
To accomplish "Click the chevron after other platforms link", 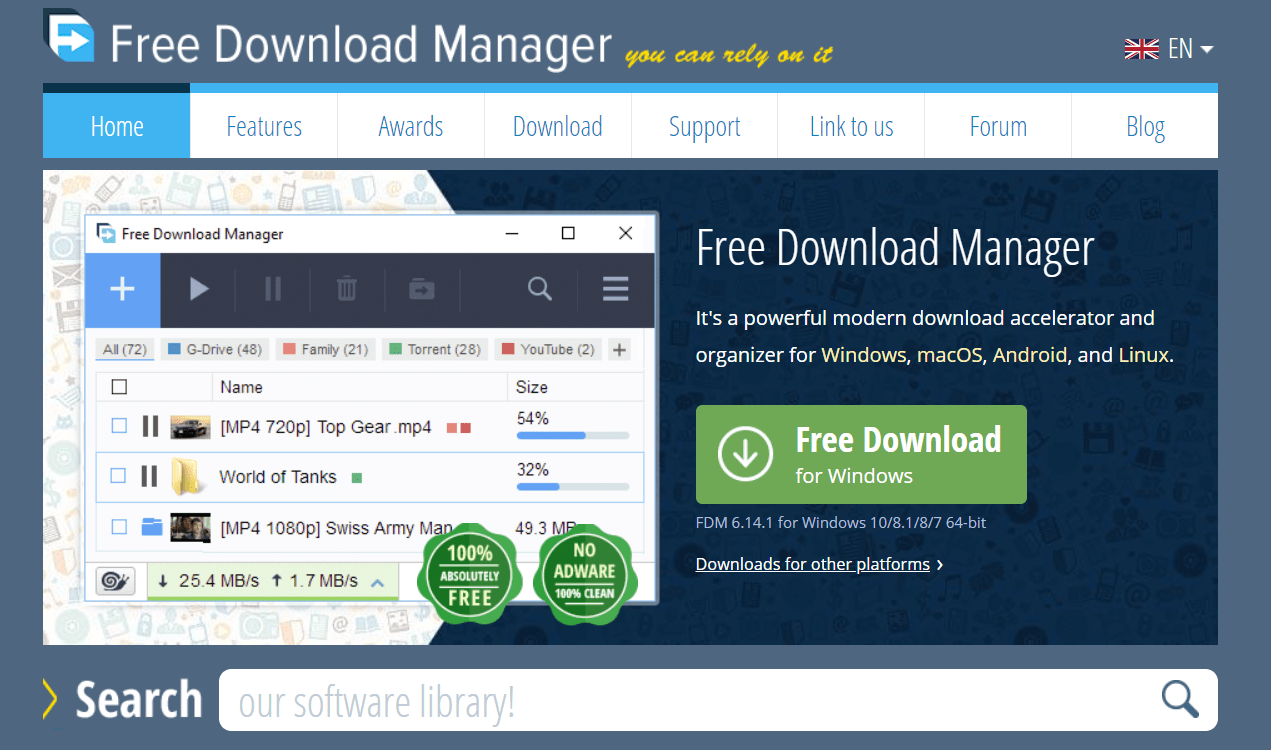I will [x=939, y=565].
